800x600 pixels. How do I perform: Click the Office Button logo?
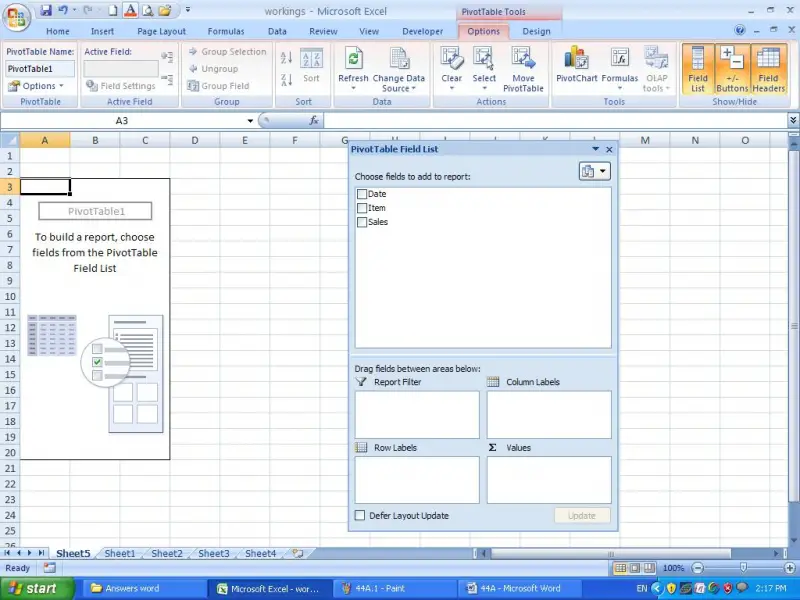17,17
